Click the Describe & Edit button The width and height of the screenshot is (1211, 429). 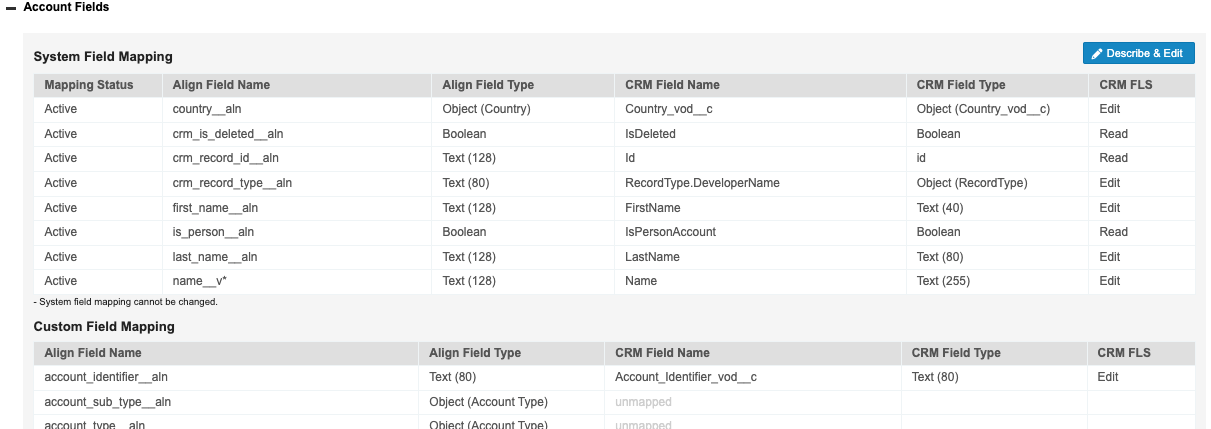(x=1138, y=53)
